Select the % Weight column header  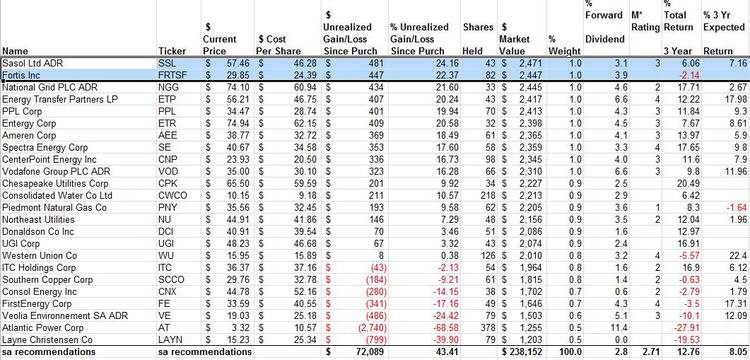point(565,45)
